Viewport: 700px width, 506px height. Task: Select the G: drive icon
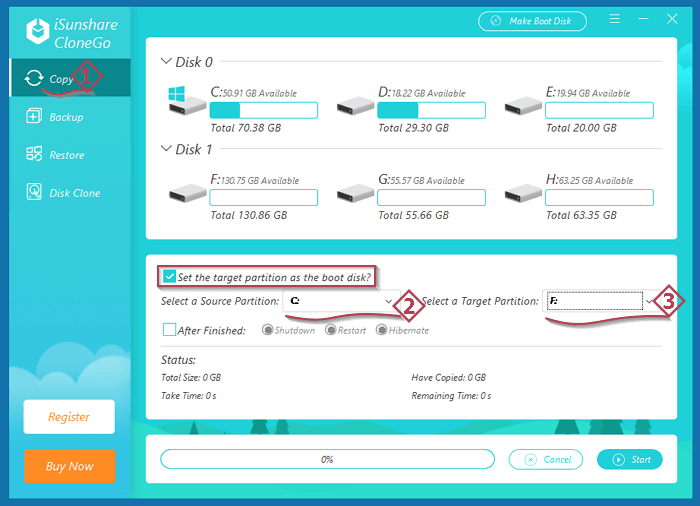[355, 193]
